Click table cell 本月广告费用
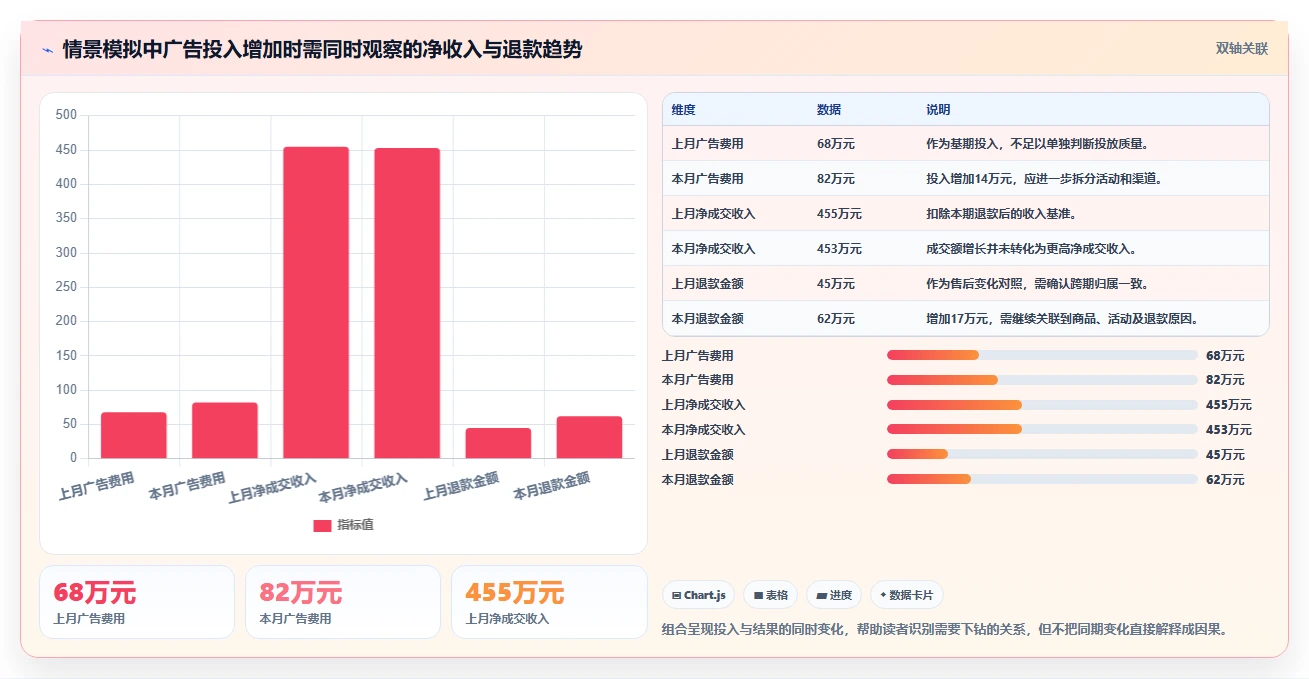The height and width of the screenshot is (679, 1309). tap(708, 179)
